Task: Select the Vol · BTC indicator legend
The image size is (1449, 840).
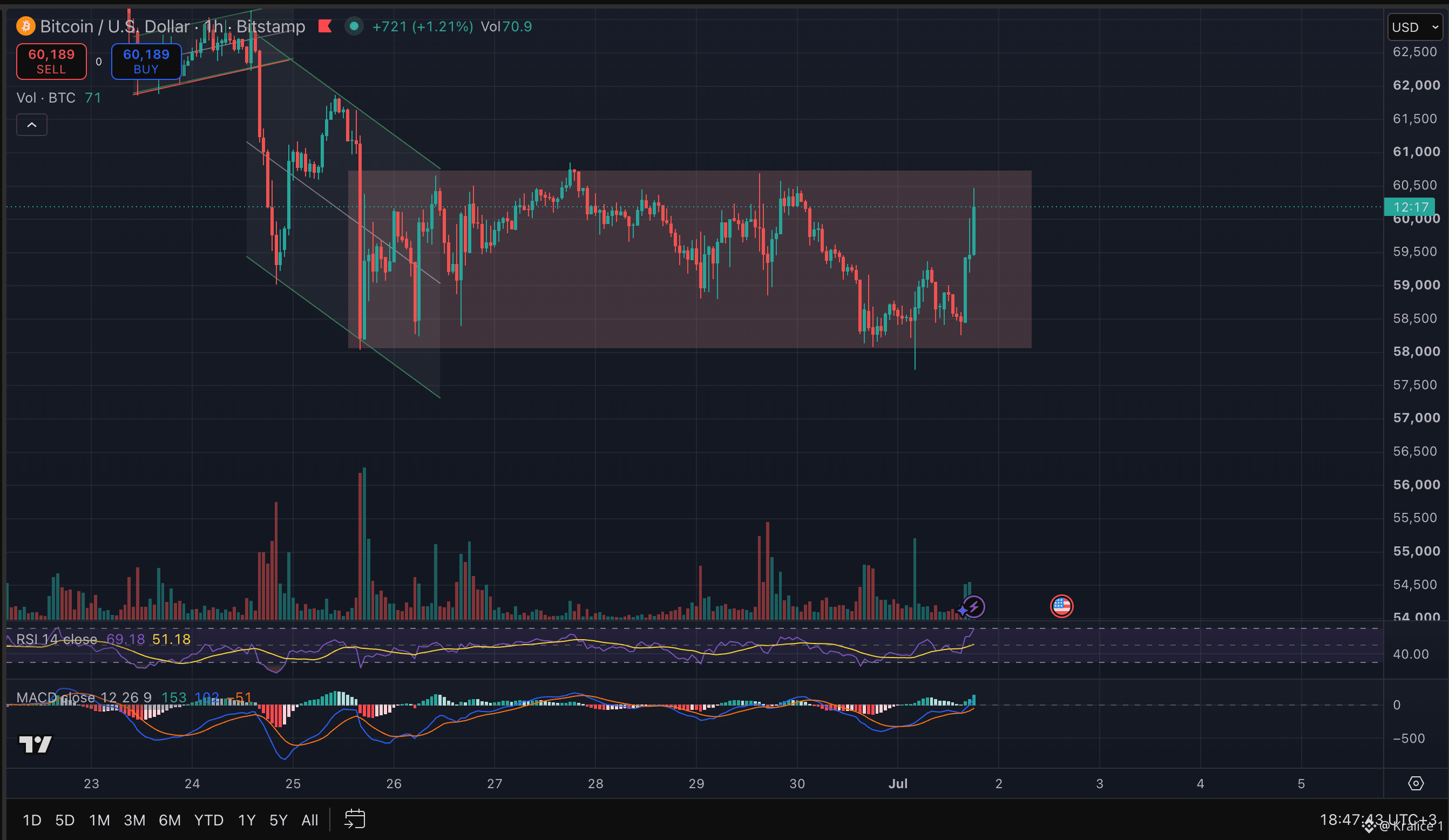Action: (x=46, y=98)
